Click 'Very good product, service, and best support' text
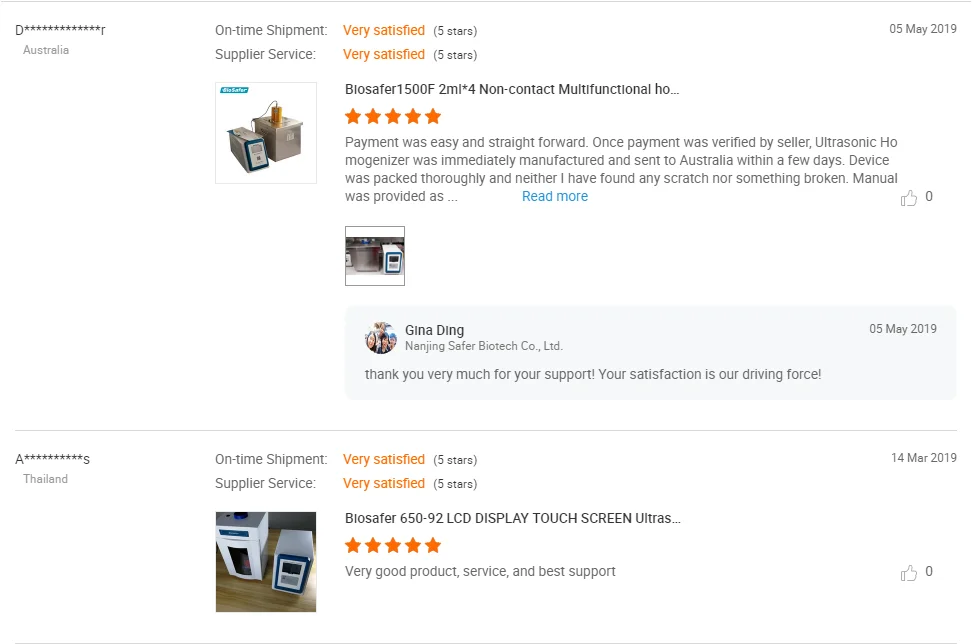 tap(480, 572)
